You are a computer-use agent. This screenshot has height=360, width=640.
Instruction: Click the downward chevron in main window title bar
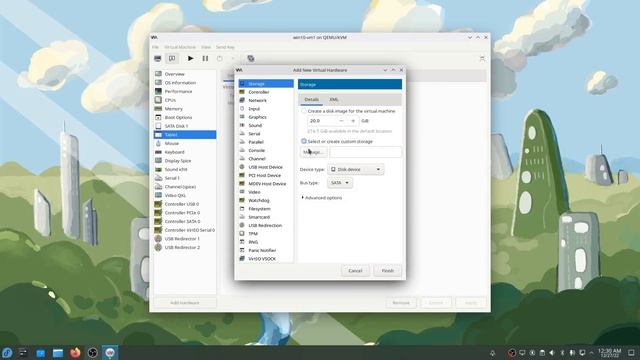(470, 37)
